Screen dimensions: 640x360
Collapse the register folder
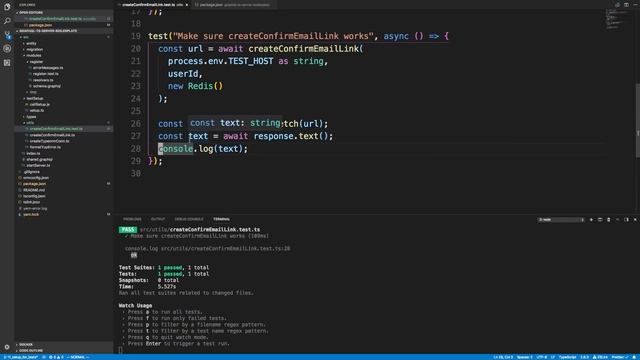coord(36,62)
